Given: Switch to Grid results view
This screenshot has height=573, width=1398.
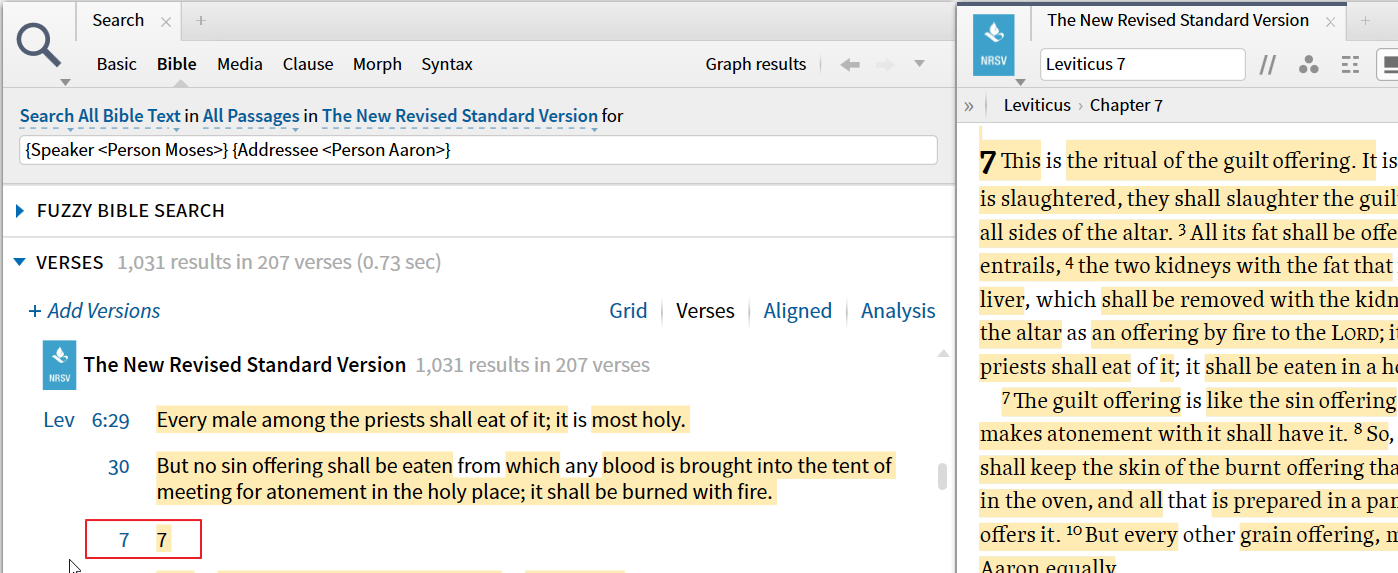Looking at the screenshot, I should (x=628, y=311).
